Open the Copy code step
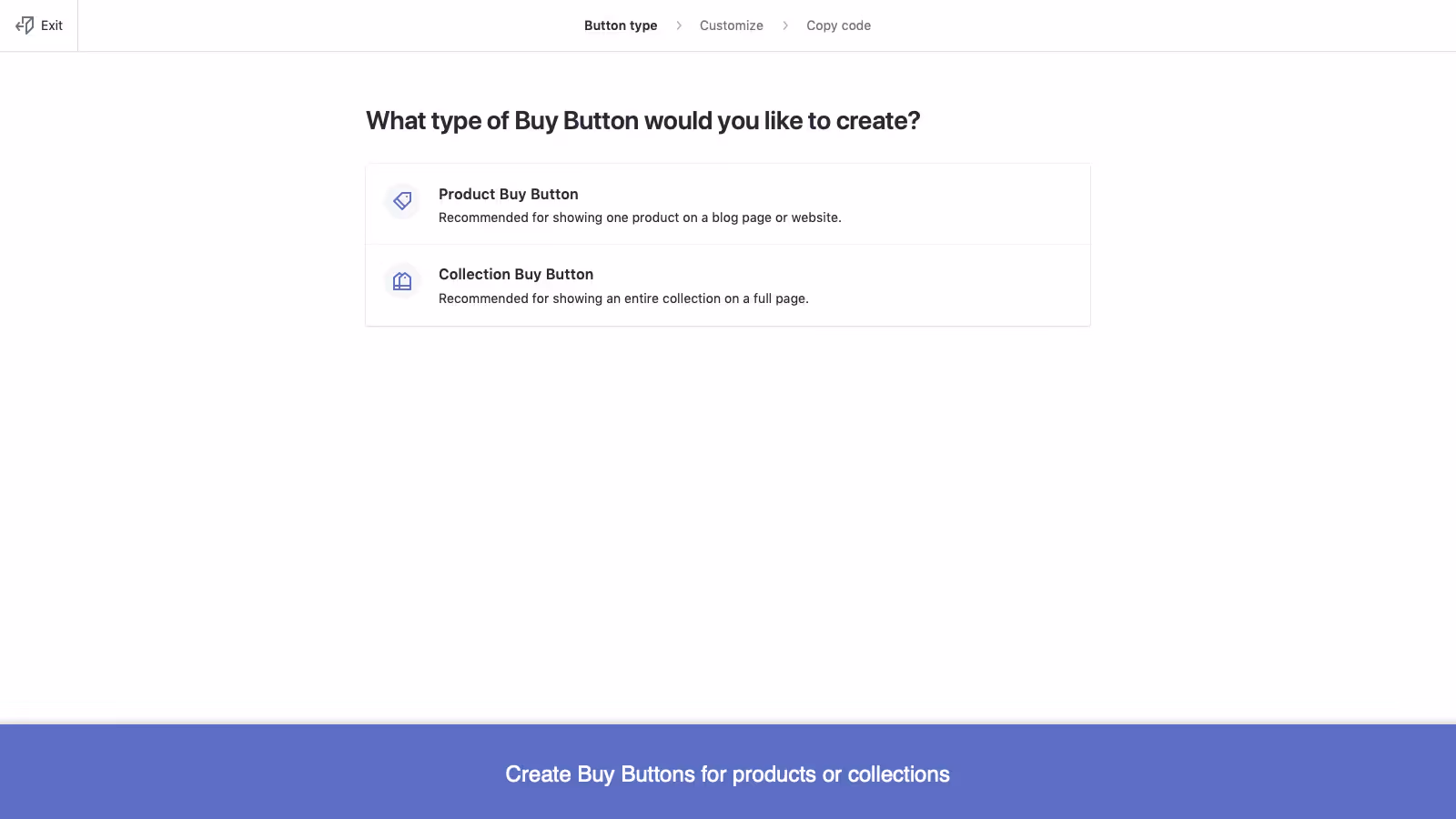 pos(838,25)
